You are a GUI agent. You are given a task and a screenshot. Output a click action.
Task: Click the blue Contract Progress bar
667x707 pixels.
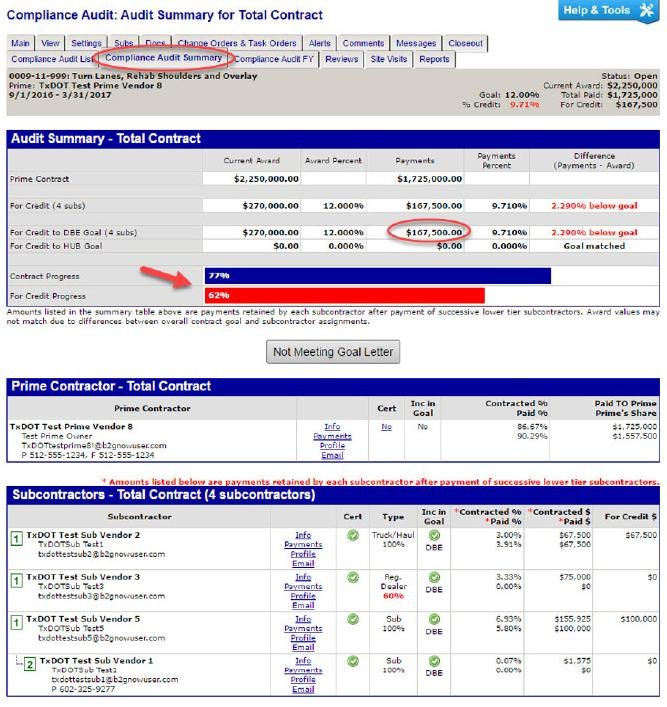pyautogui.click(x=377, y=275)
